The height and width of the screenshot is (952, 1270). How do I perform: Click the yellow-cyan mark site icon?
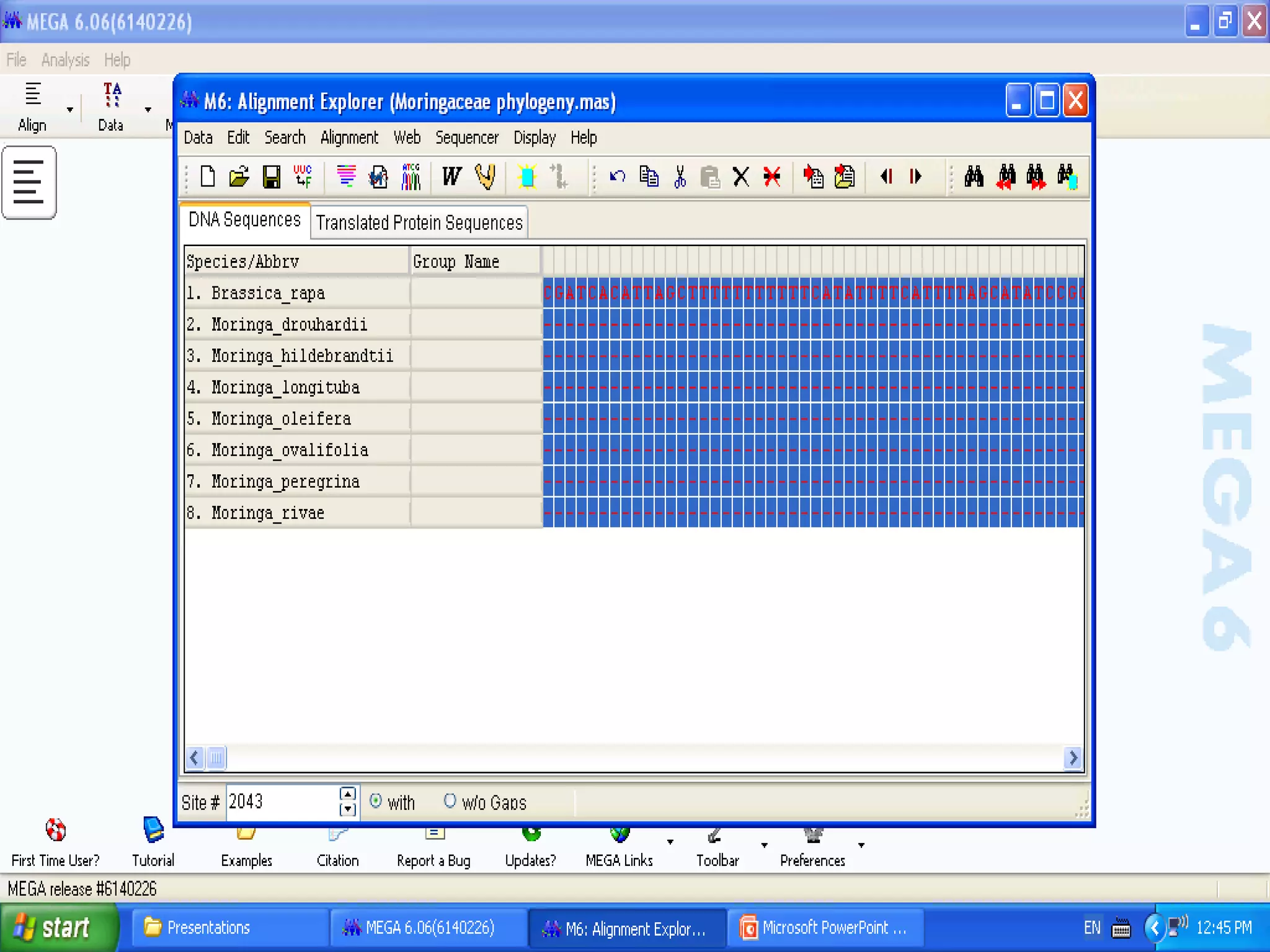[527, 177]
